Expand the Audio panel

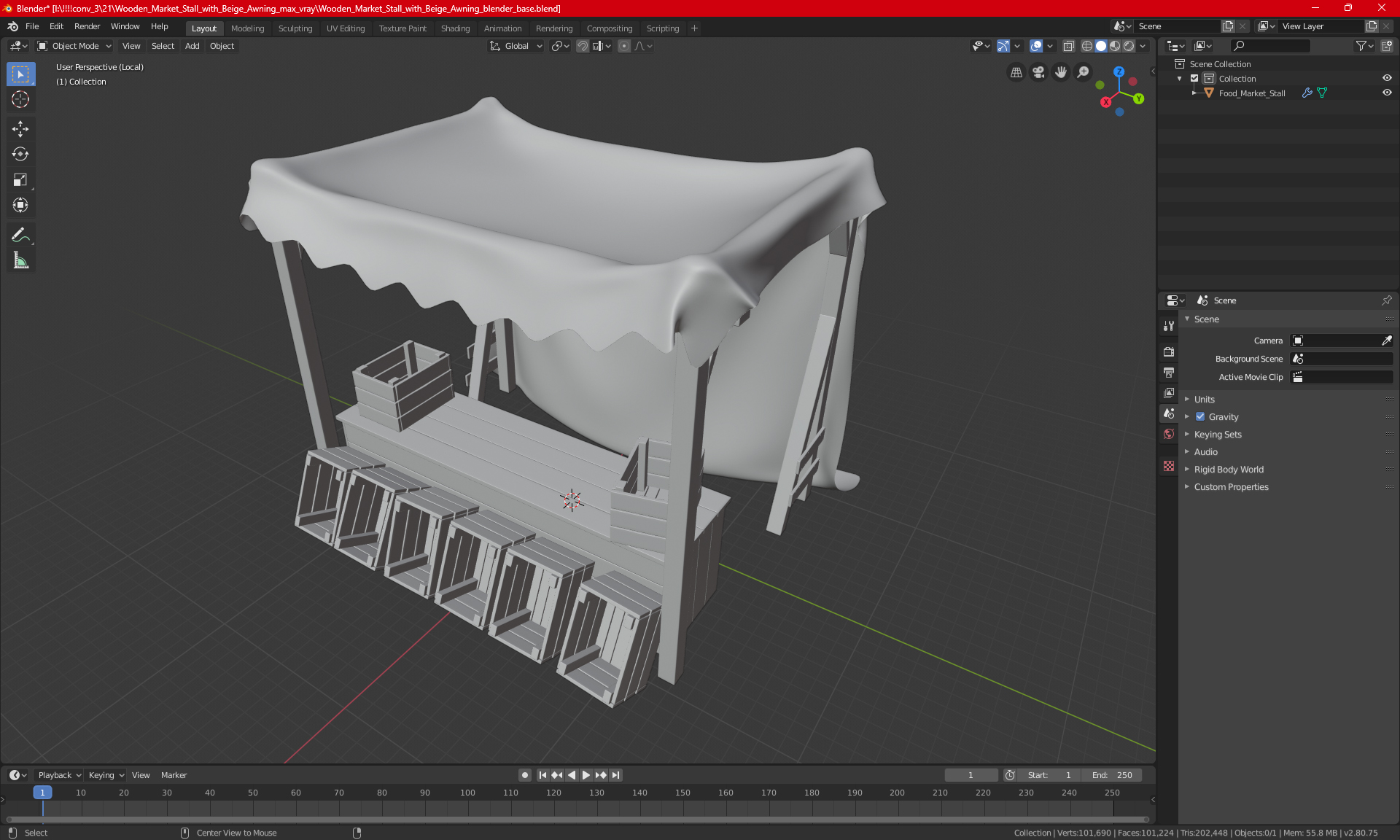(1205, 451)
